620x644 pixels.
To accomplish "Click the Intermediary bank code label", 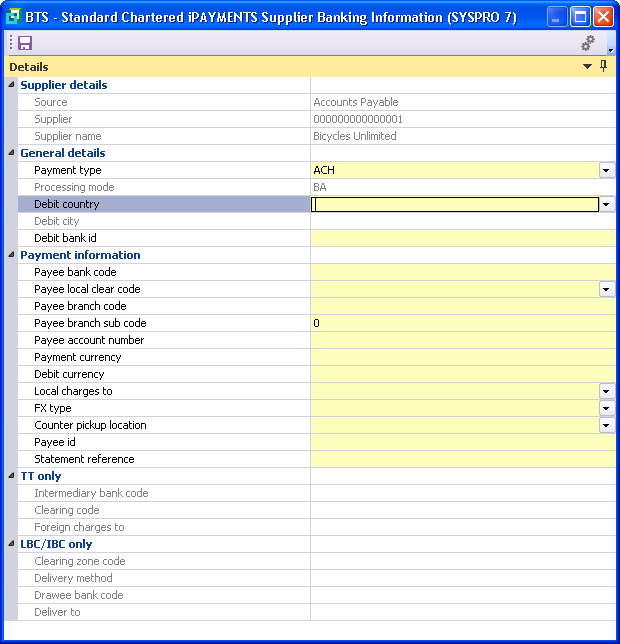I will pyautogui.click(x=91, y=493).
